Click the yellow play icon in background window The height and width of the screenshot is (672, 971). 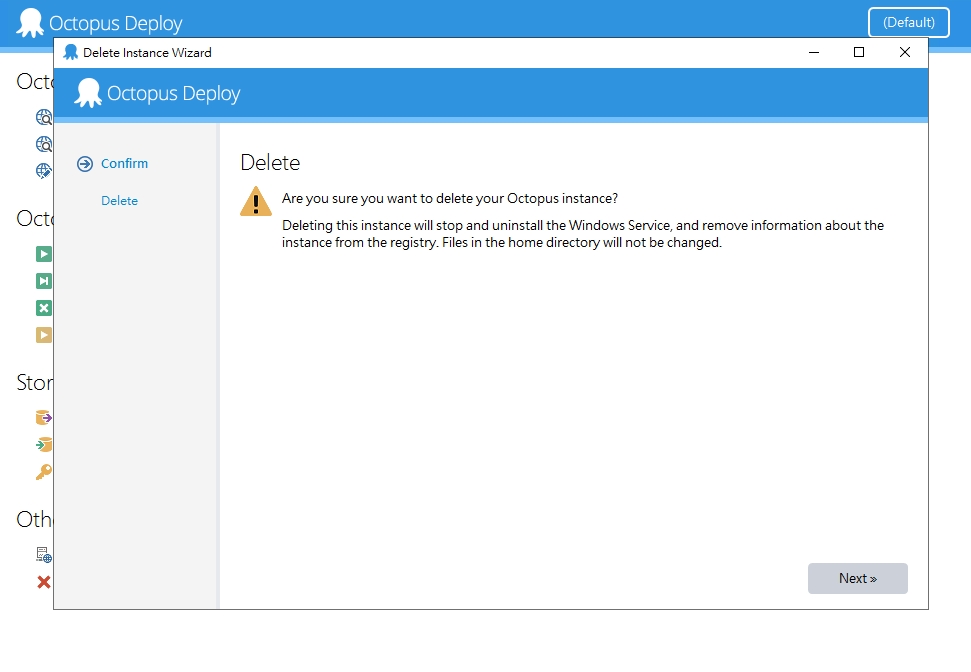(44, 335)
